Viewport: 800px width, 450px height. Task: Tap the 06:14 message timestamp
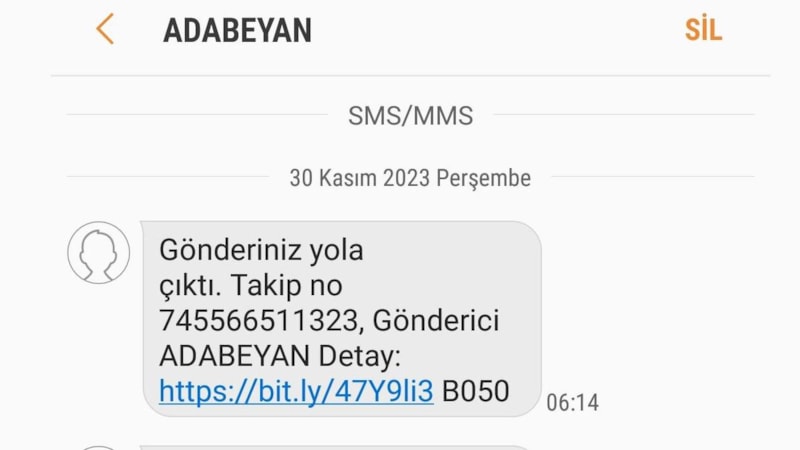[572, 403]
